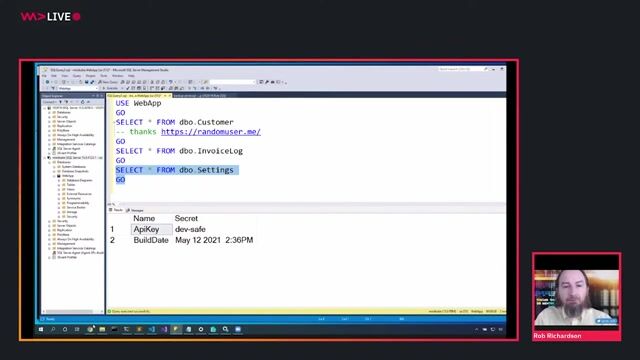The image size is (640, 360).
Task: Click the Results tab icon in results pane
Action: click(x=111, y=210)
